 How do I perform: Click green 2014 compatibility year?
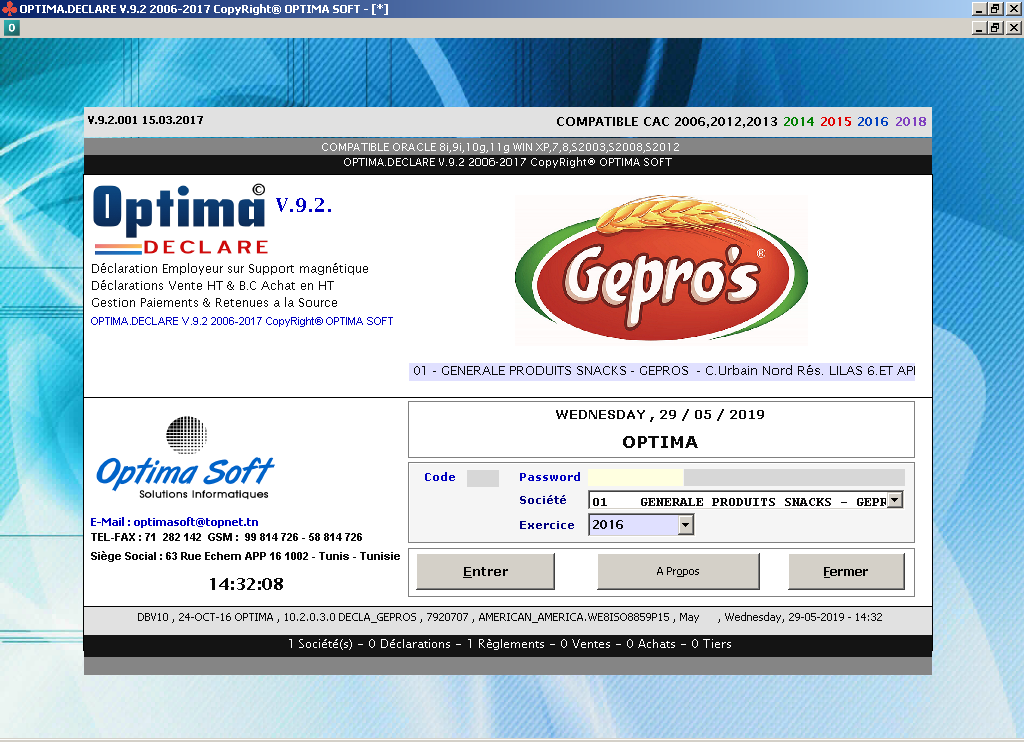pyautogui.click(x=799, y=121)
